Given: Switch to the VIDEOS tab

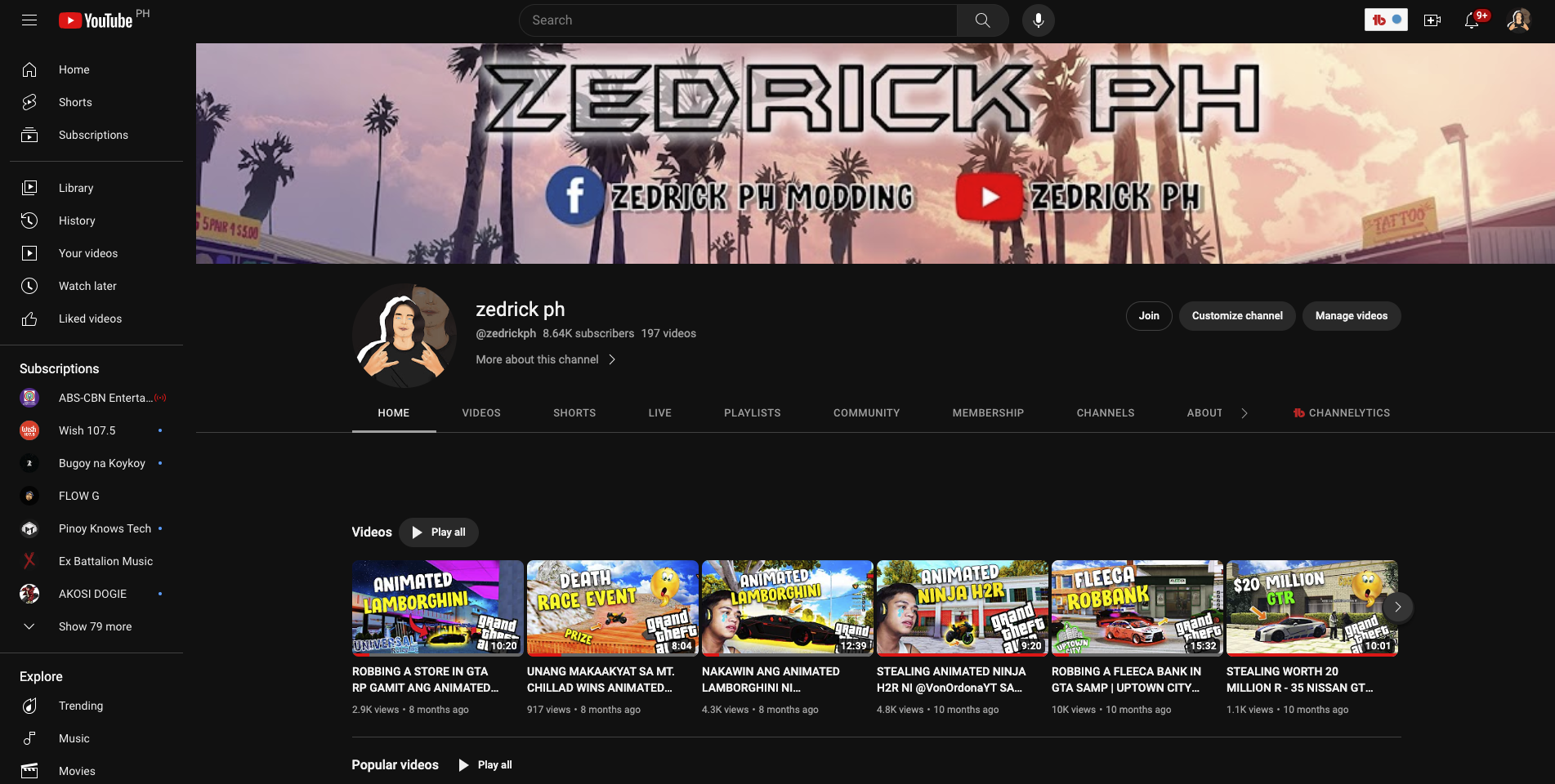Looking at the screenshot, I should pos(481,413).
